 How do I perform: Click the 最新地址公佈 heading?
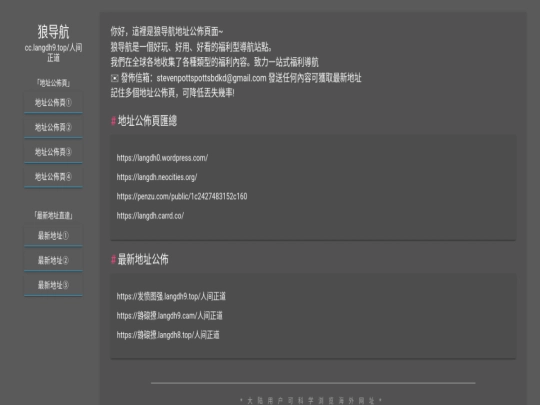click(143, 259)
